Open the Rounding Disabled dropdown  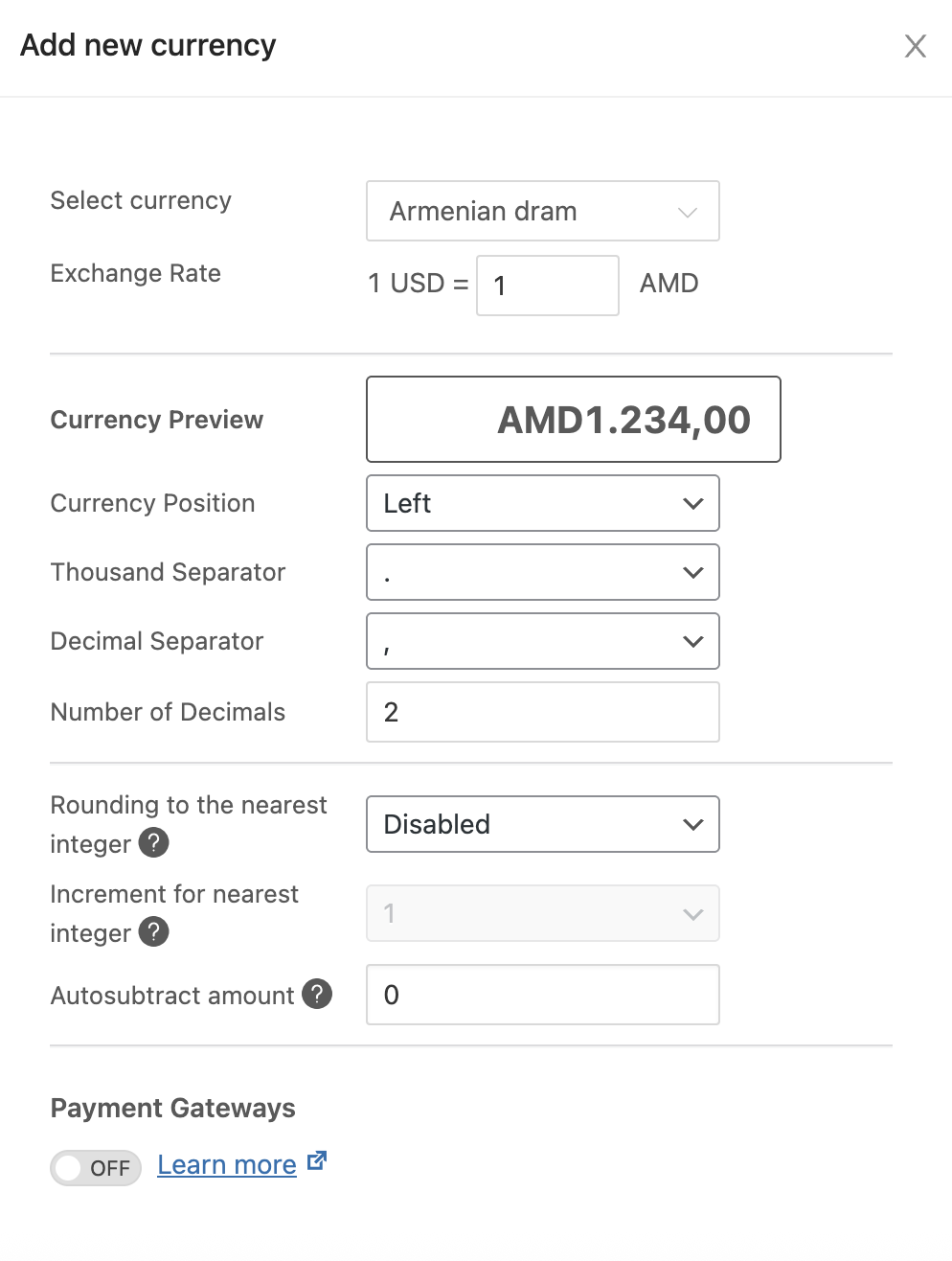click(x=542, y=824)
